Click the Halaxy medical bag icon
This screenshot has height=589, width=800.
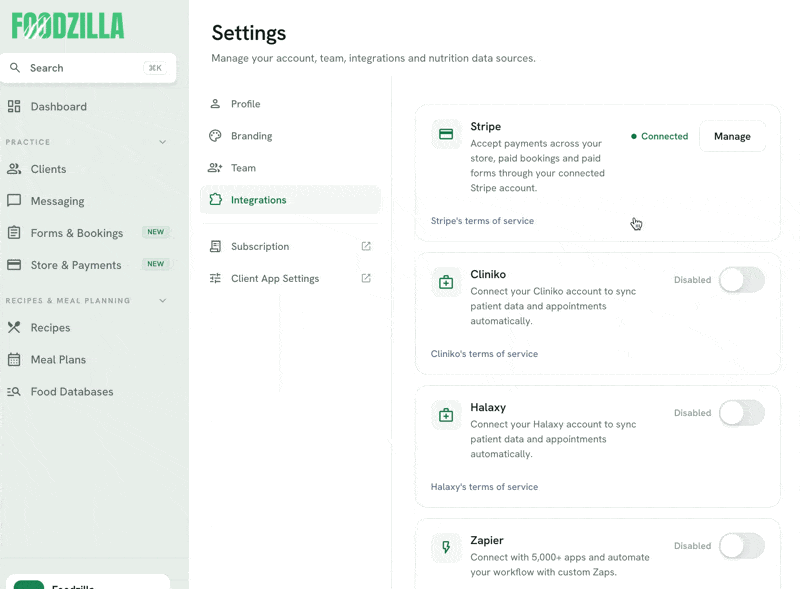tap(446, 415)
